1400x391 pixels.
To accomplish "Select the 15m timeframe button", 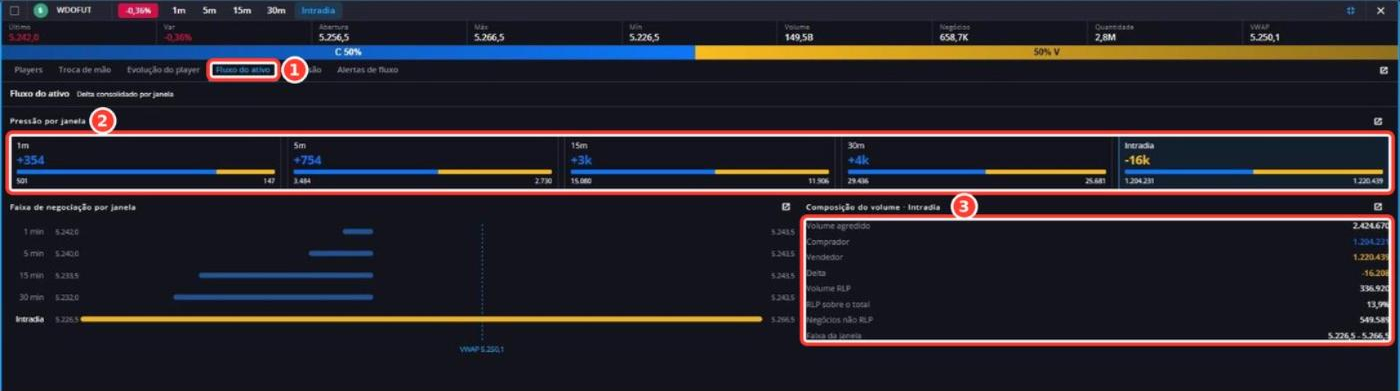I will (242, 10).
